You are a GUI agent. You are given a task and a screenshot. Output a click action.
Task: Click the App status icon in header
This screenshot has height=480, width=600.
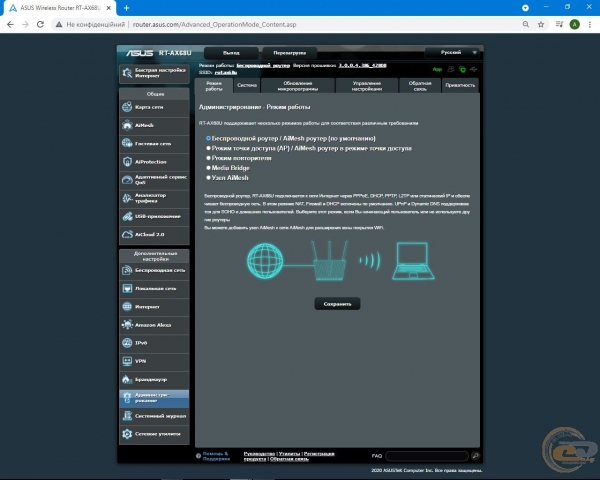click(437, 70)
